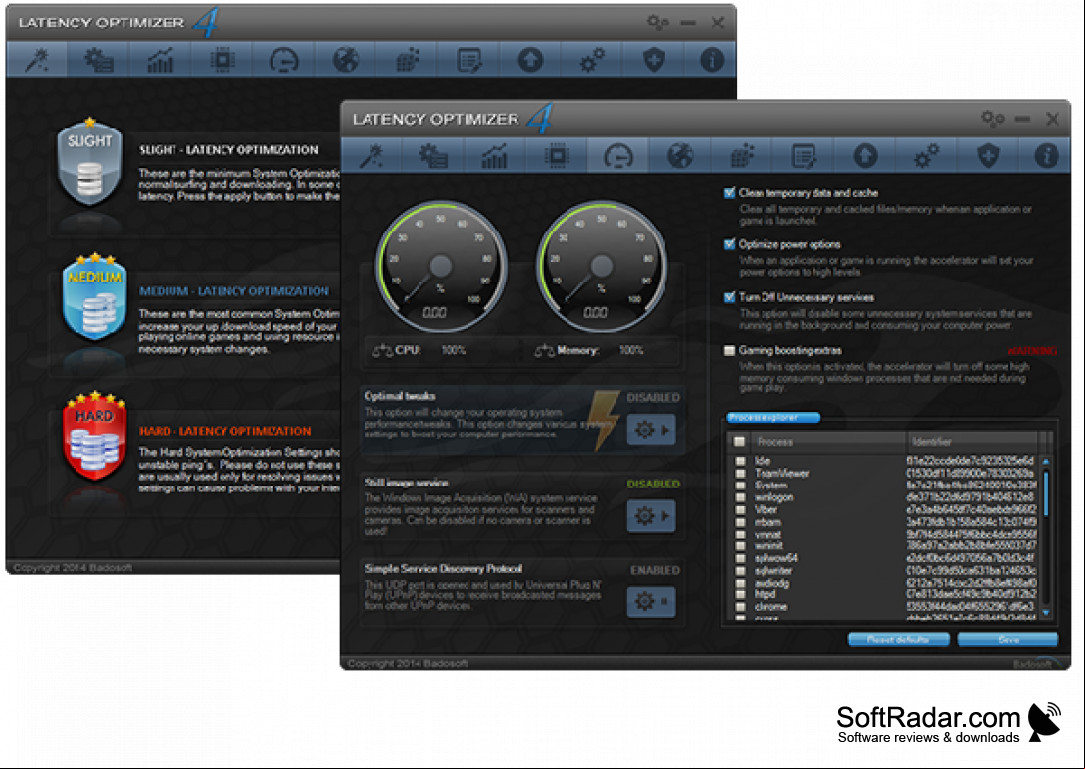Open the shield-plus tab in front window
The width and height of the screenshot is (1085, 769).
[x=987, y=155]
